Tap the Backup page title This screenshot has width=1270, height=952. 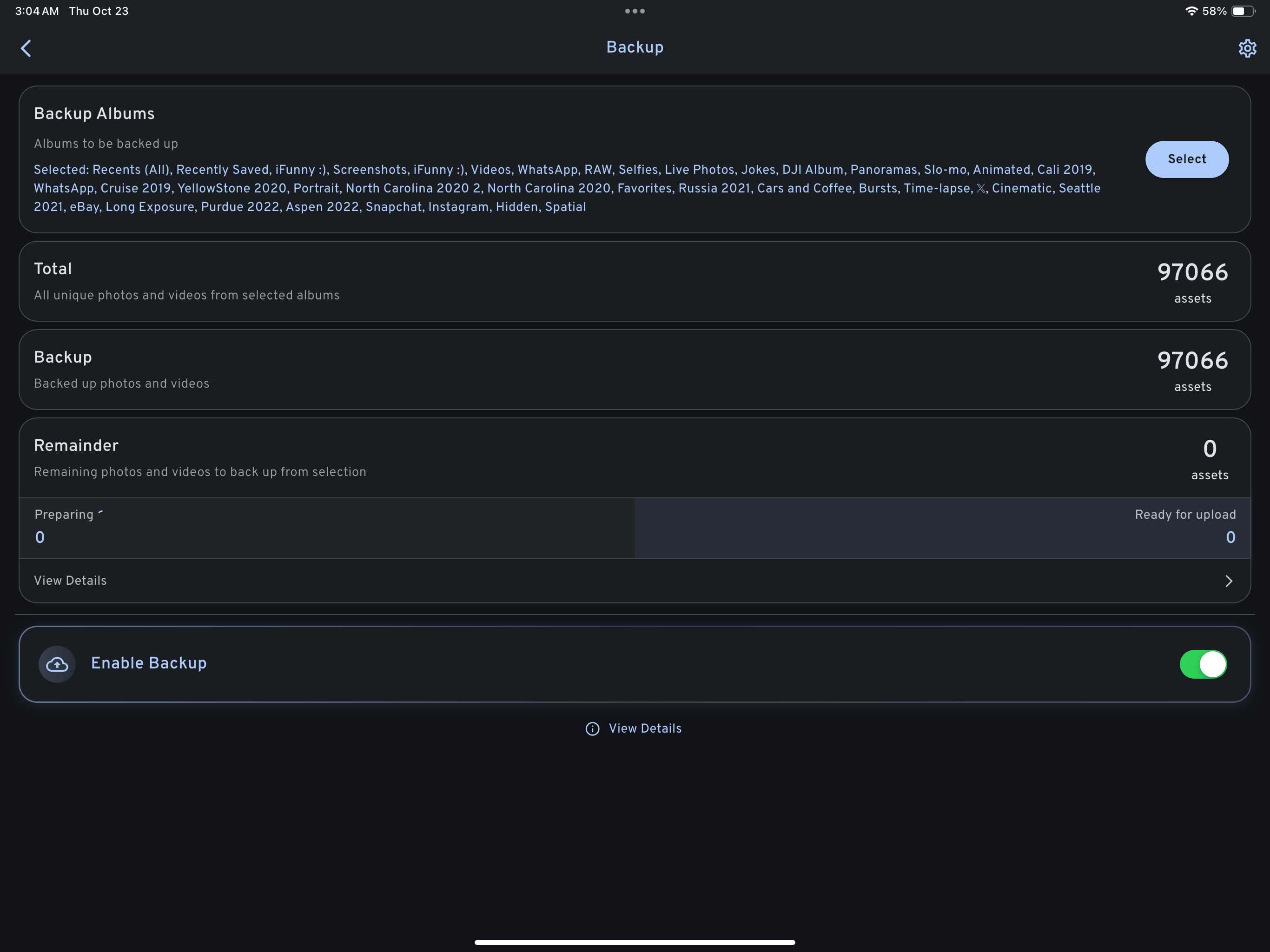click(x=635, y=47)
